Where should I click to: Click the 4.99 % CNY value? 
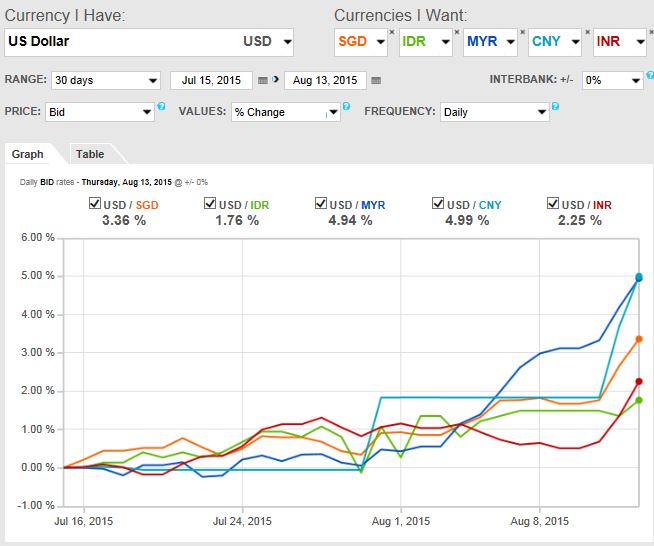pyautogui.click(x=467, y=220)
